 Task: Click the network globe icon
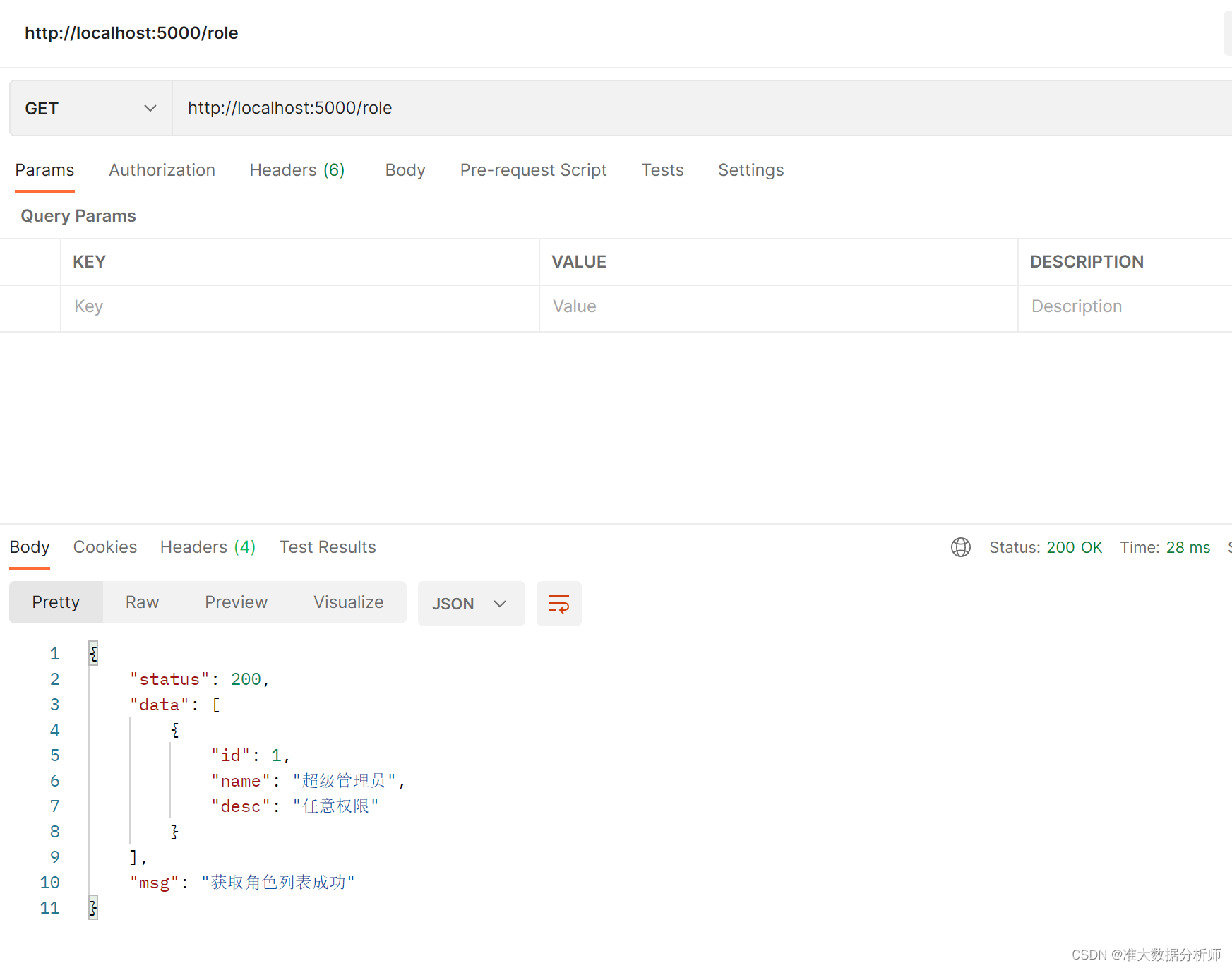pyautogui.click(x=960, y=547)
